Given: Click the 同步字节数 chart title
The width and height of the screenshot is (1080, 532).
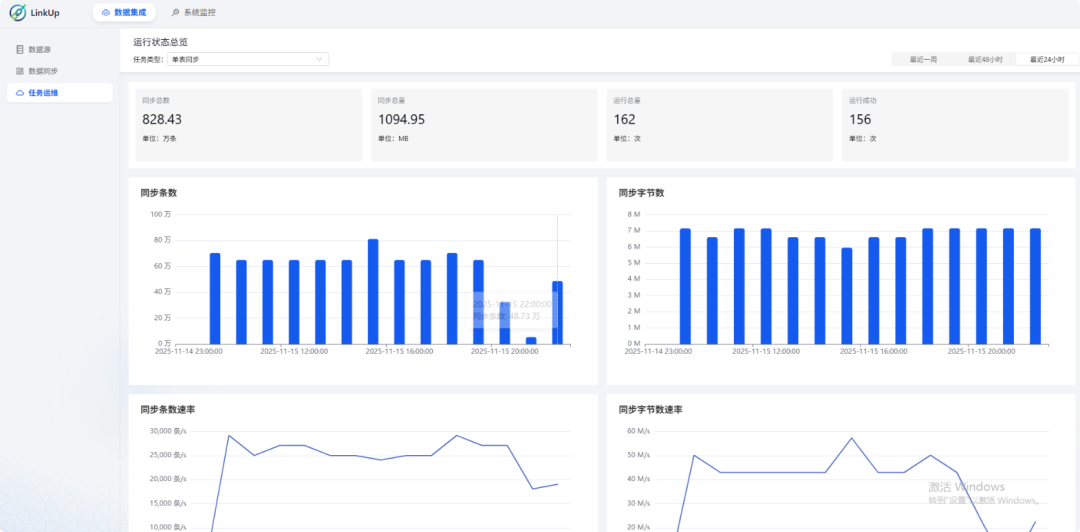Looking at the screenshot, I should pyautogui.click(x=641, y=193).
